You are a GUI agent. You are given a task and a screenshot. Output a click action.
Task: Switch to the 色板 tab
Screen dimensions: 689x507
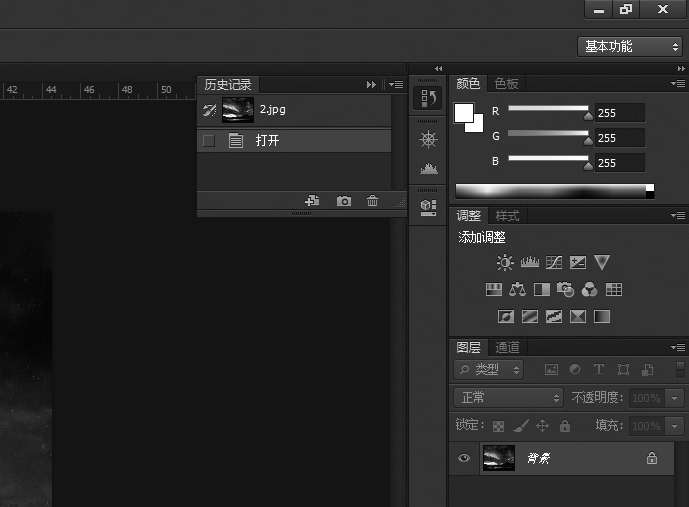point(507,84)
